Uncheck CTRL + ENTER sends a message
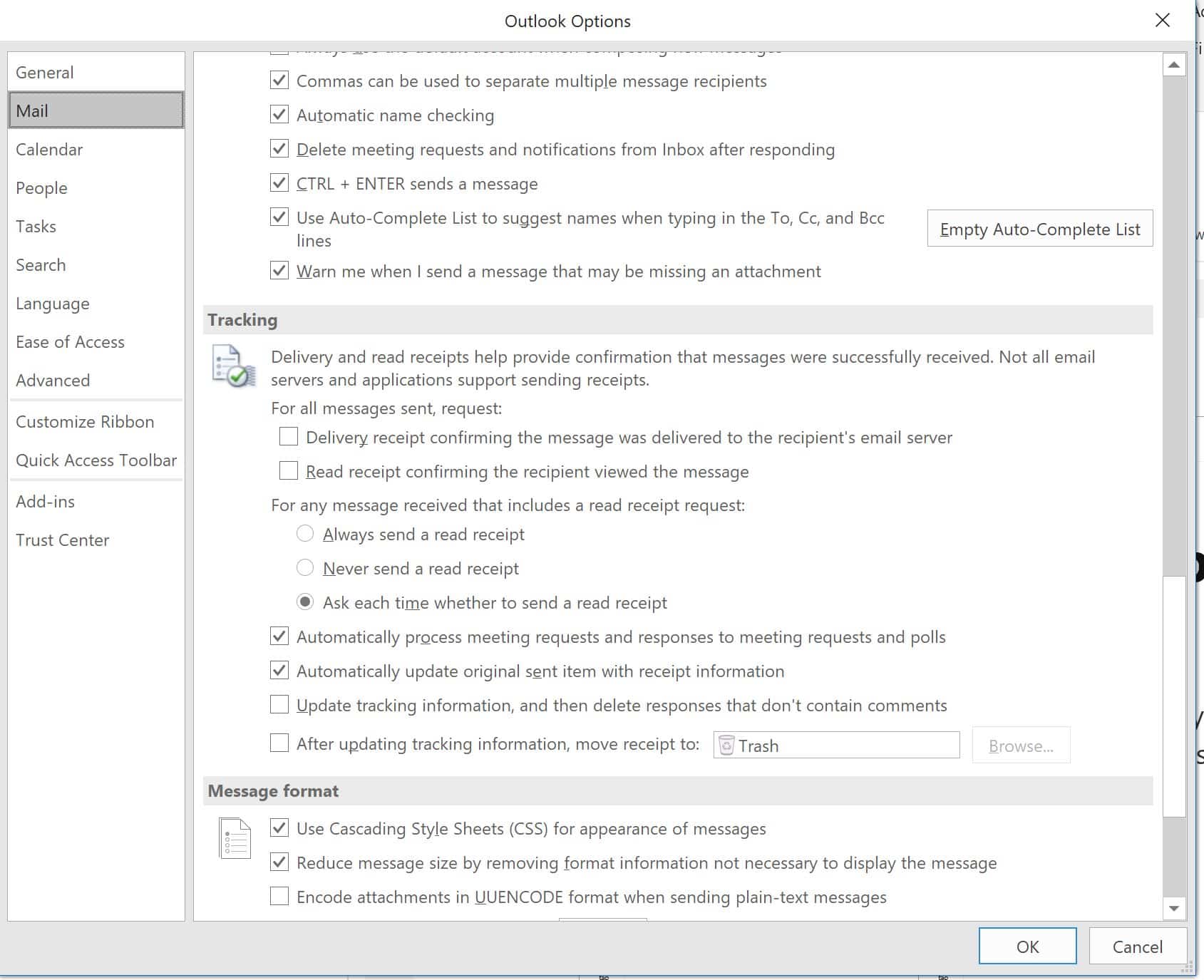The width and height of the screenshot is (1204, 980). 279,183
